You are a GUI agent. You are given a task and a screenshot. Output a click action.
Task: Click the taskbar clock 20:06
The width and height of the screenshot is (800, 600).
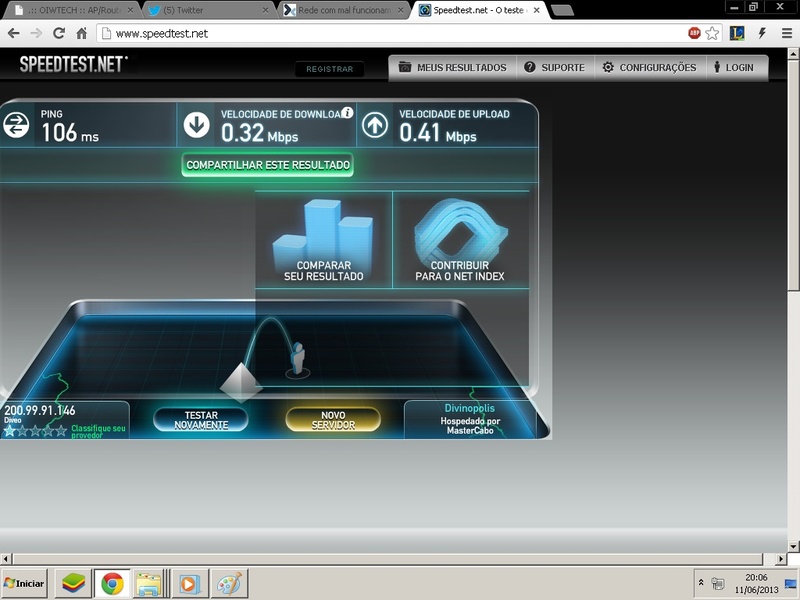756,578
